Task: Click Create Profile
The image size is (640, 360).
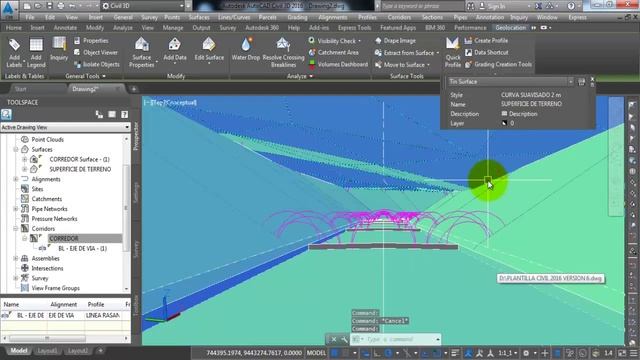Action: [x=486, y=40]
